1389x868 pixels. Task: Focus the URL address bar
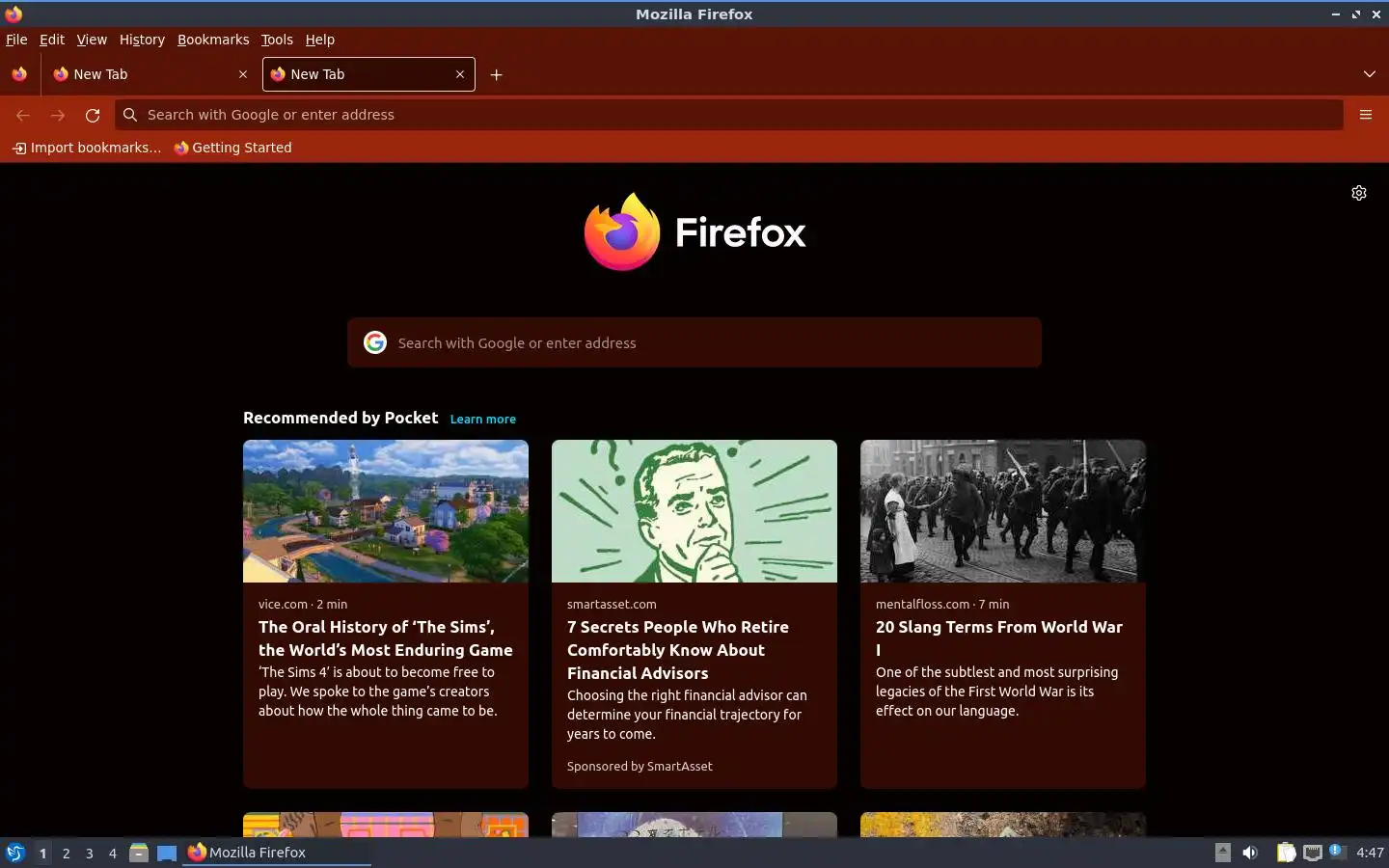(x=729, y=115)
